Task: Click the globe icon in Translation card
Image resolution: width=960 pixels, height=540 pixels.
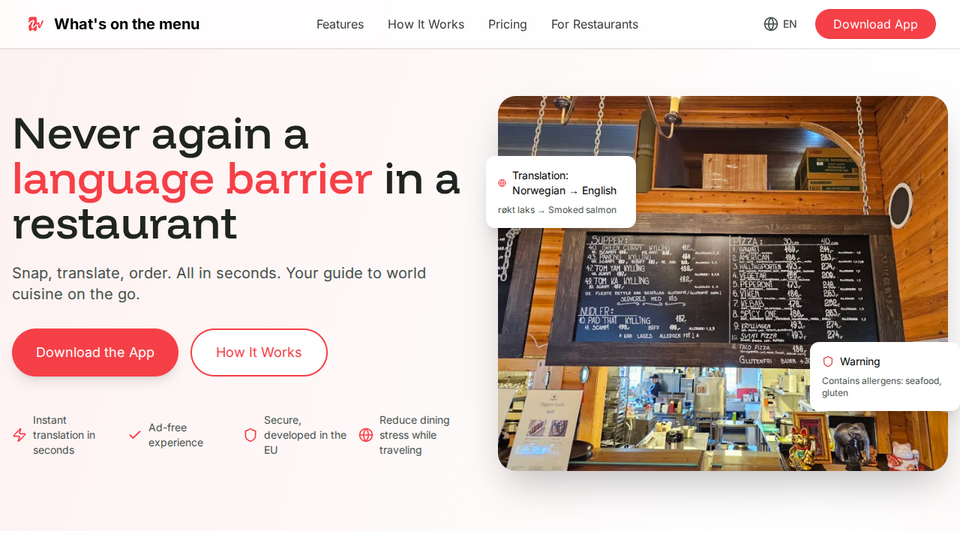Action: point(502,182)
